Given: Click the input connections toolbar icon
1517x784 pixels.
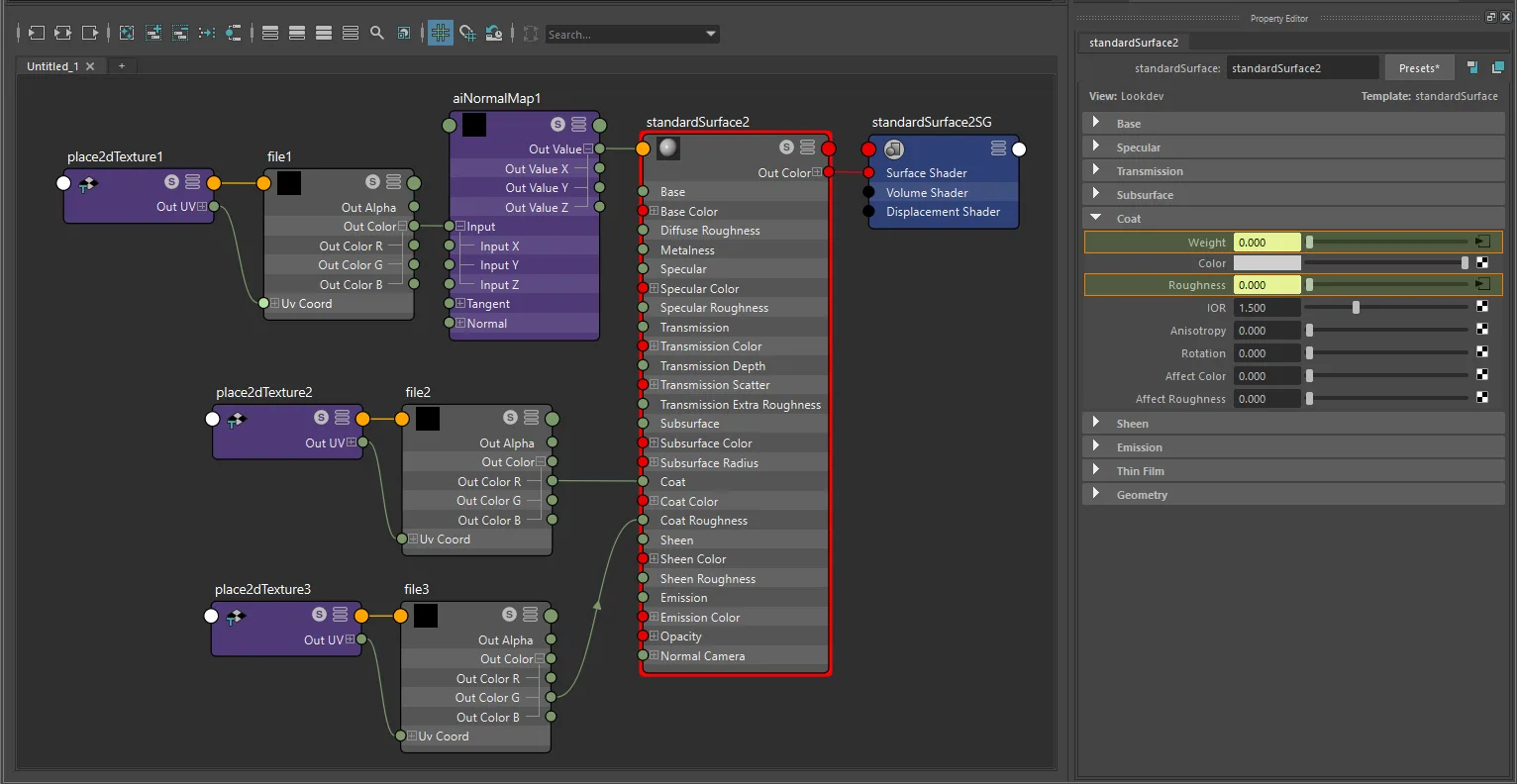Looking at the screenshot, I should point(36,33).
